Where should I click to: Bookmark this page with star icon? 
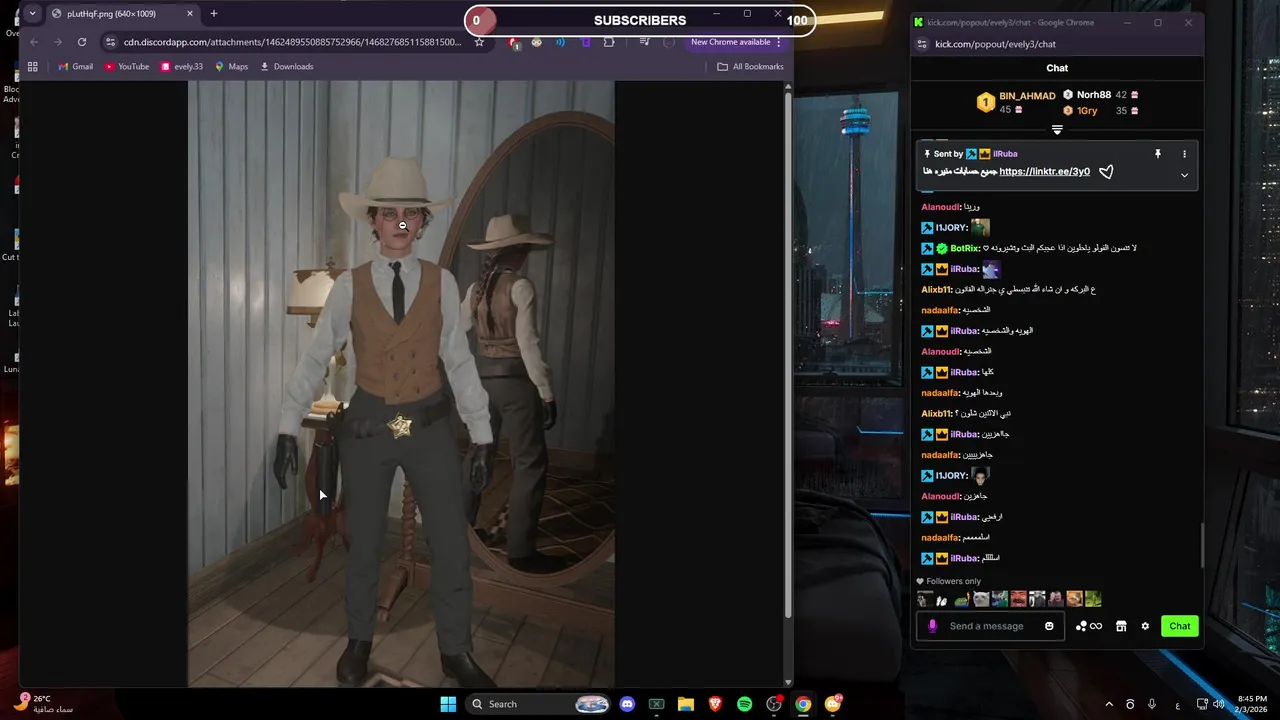[x=479, y=42]
